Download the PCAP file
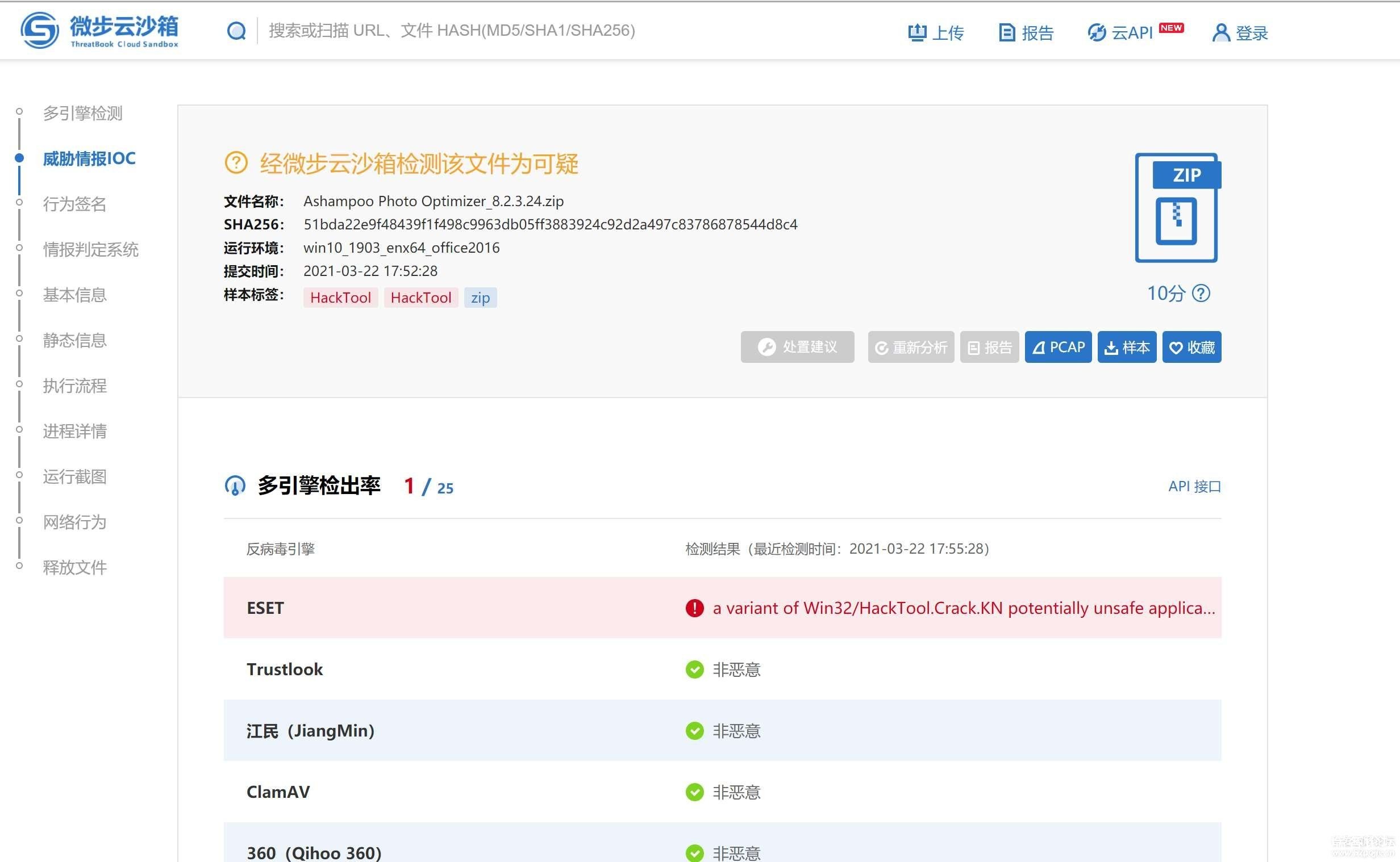 pyautogui.click(x=1058, y=346)
